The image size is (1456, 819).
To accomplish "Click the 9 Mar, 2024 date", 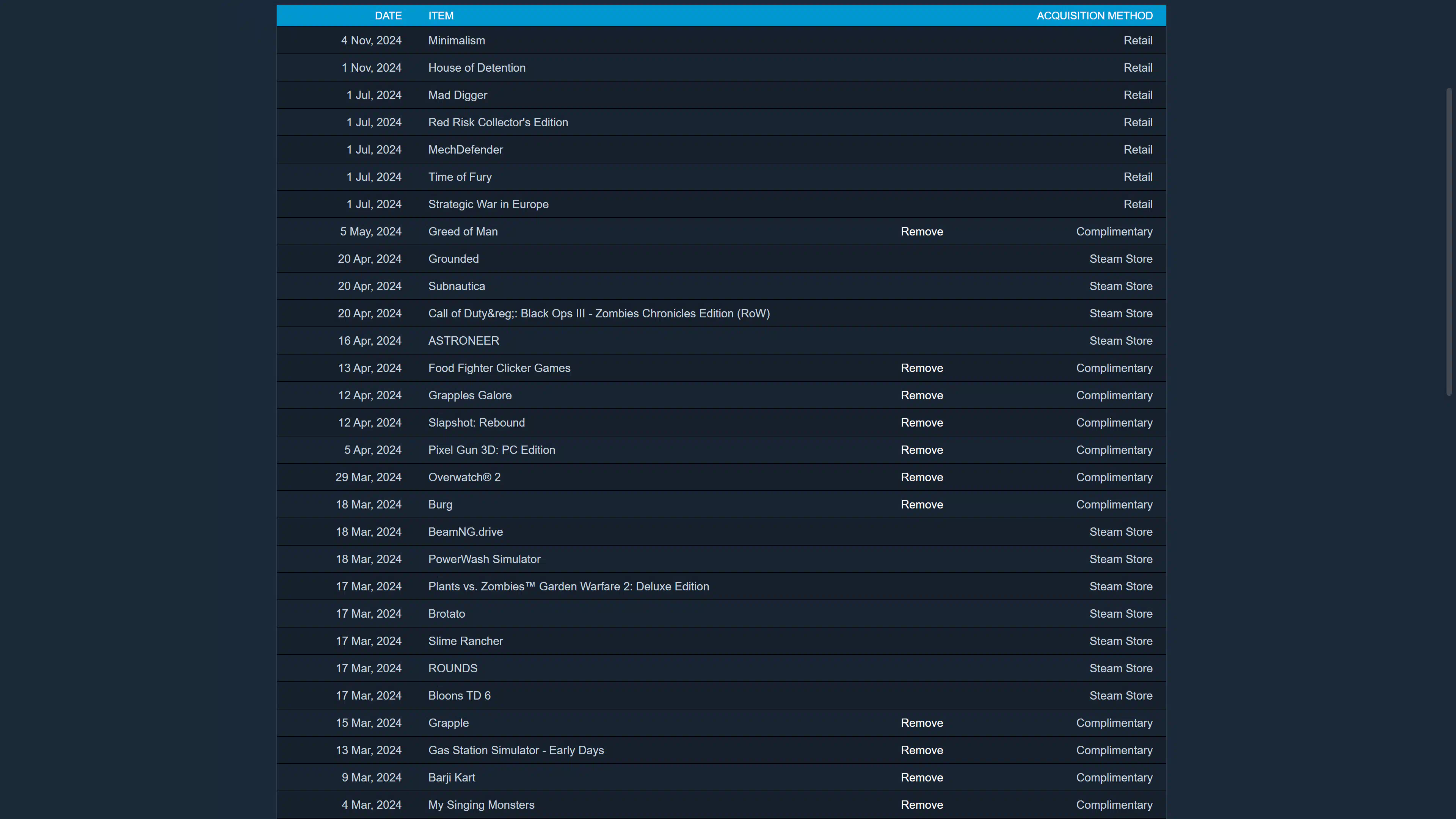I will (371, 778).
